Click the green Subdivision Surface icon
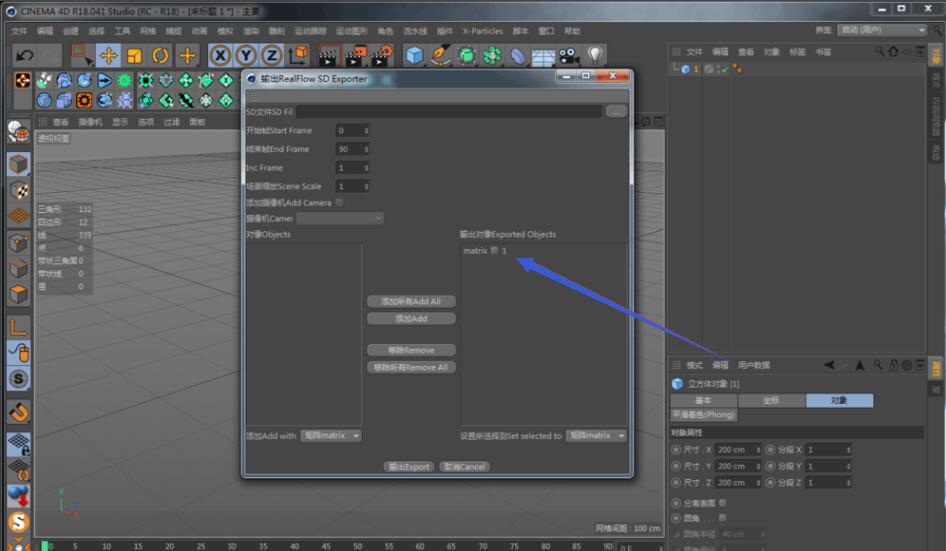Viewport: 946px width, 551px height. pyautogui.click(x=466, y=56)
